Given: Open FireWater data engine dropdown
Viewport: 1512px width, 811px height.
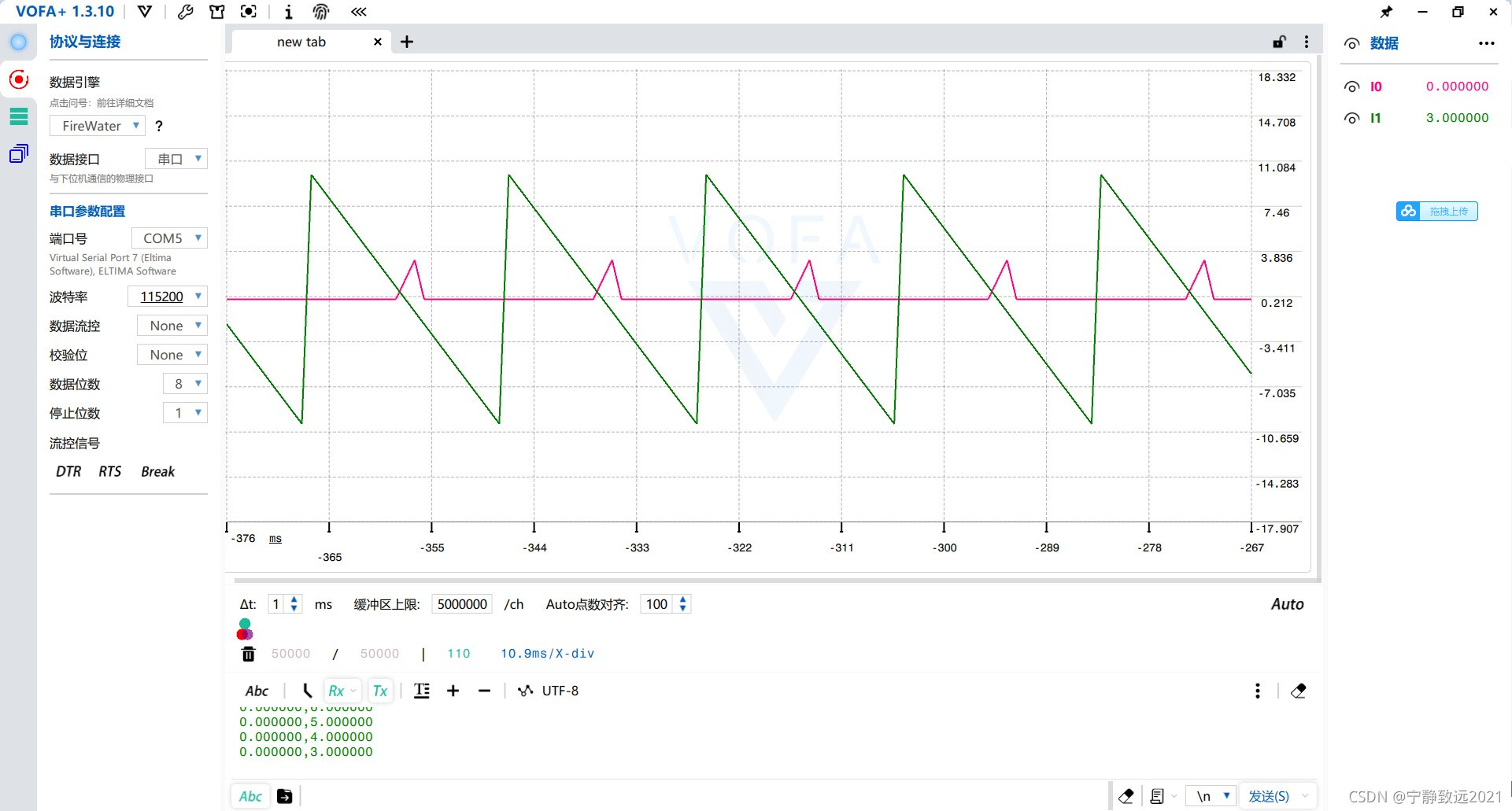Looking at the screenshot, I should (x=98, y=126).
